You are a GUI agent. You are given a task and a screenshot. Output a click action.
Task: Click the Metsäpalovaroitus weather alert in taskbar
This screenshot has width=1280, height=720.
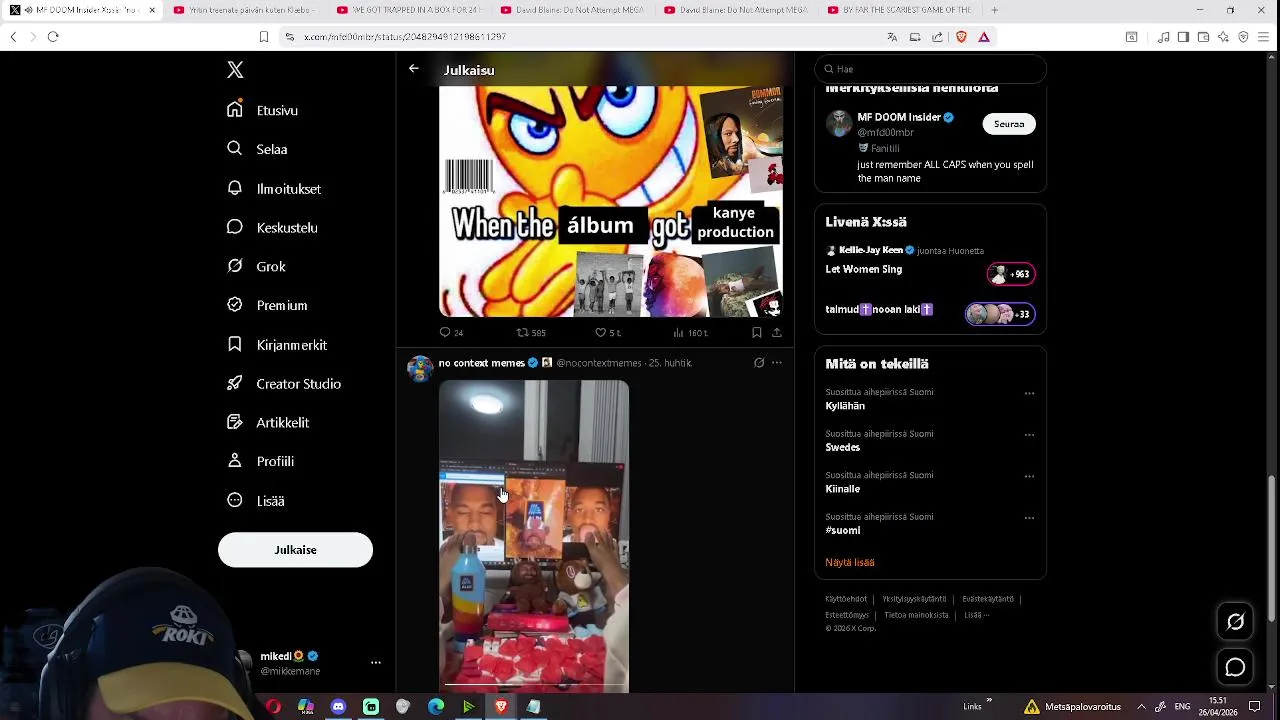pos(1071,707)
